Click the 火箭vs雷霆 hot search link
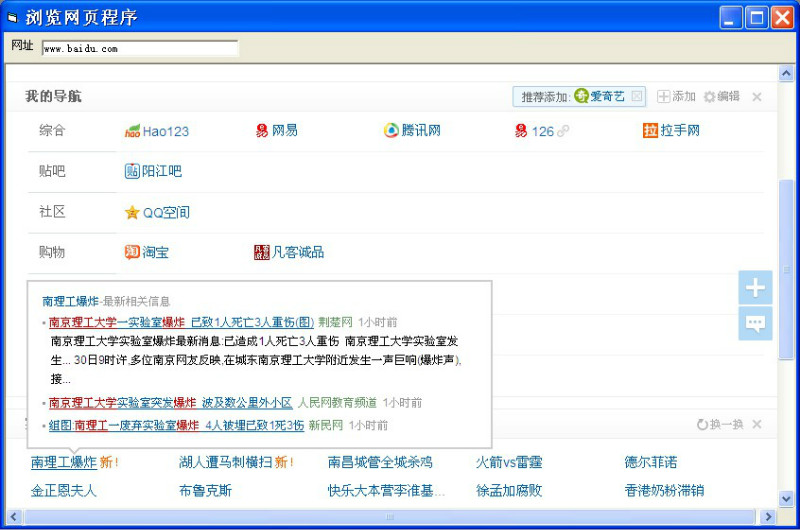Viewport: 800px width, 530px height. [509, 462]
